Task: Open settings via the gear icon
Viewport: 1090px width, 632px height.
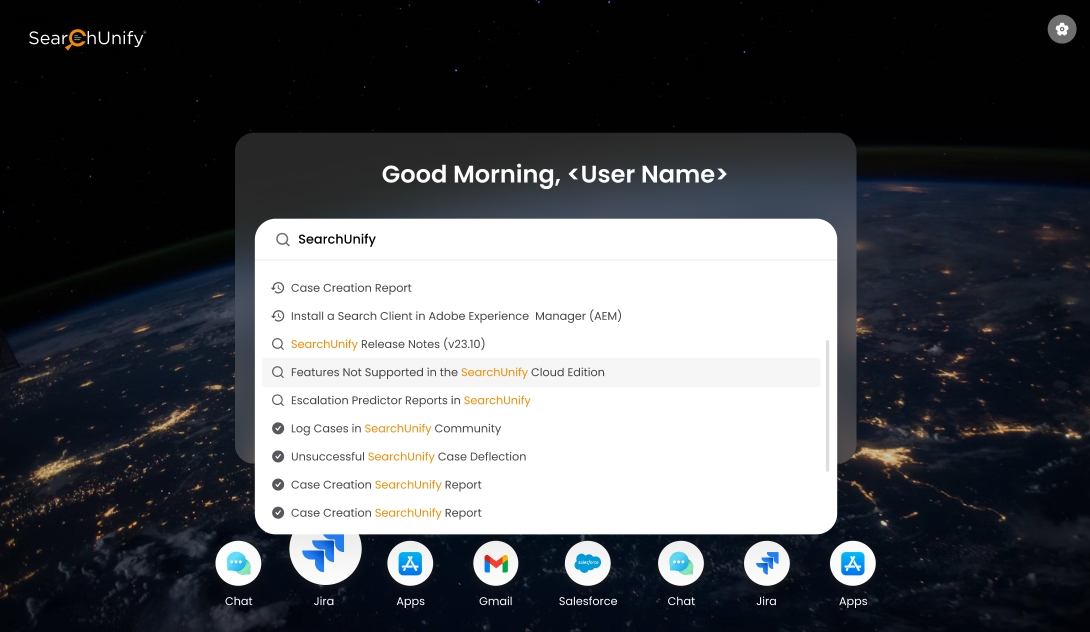Action: click(x=1061, y=29)
